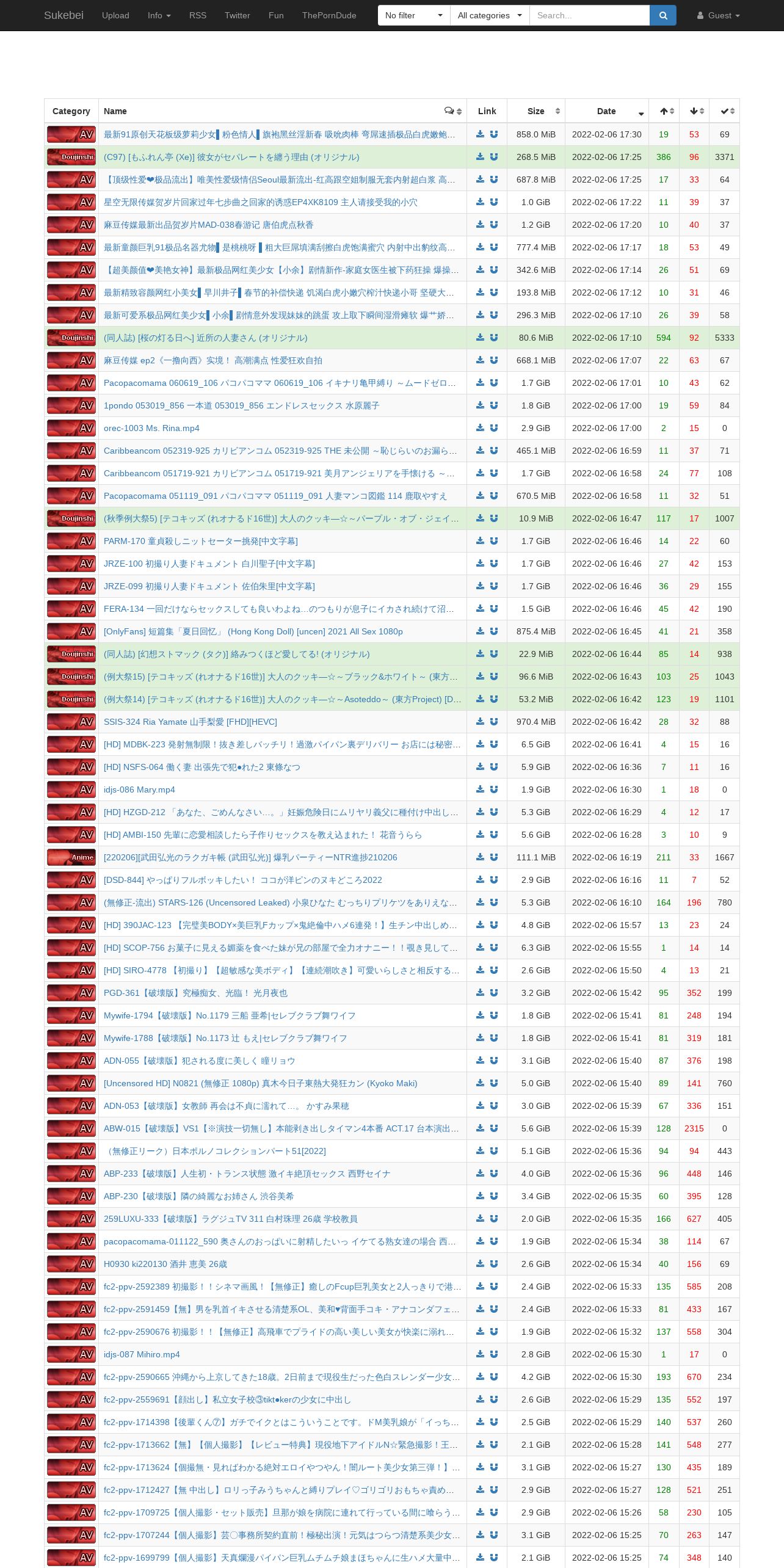Open the idjs-086 Mary.mp4 torrent page

click(x=139, y=789)
